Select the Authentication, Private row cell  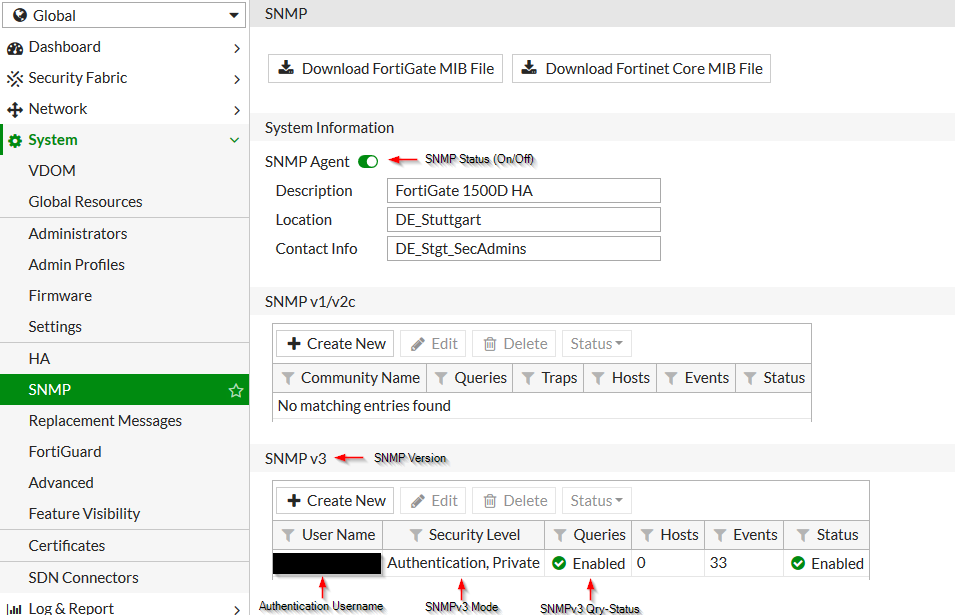click(463, 563)
